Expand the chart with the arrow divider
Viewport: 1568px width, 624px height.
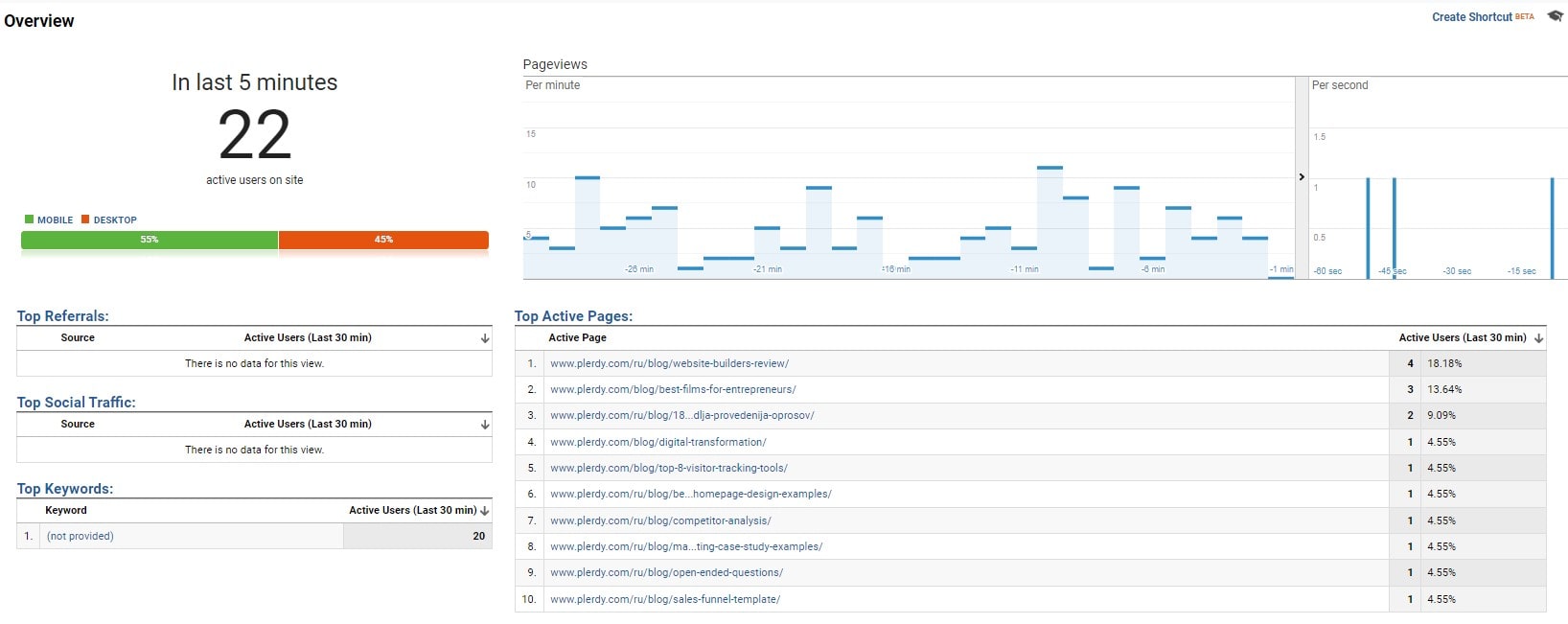(x=1302, y=176)
